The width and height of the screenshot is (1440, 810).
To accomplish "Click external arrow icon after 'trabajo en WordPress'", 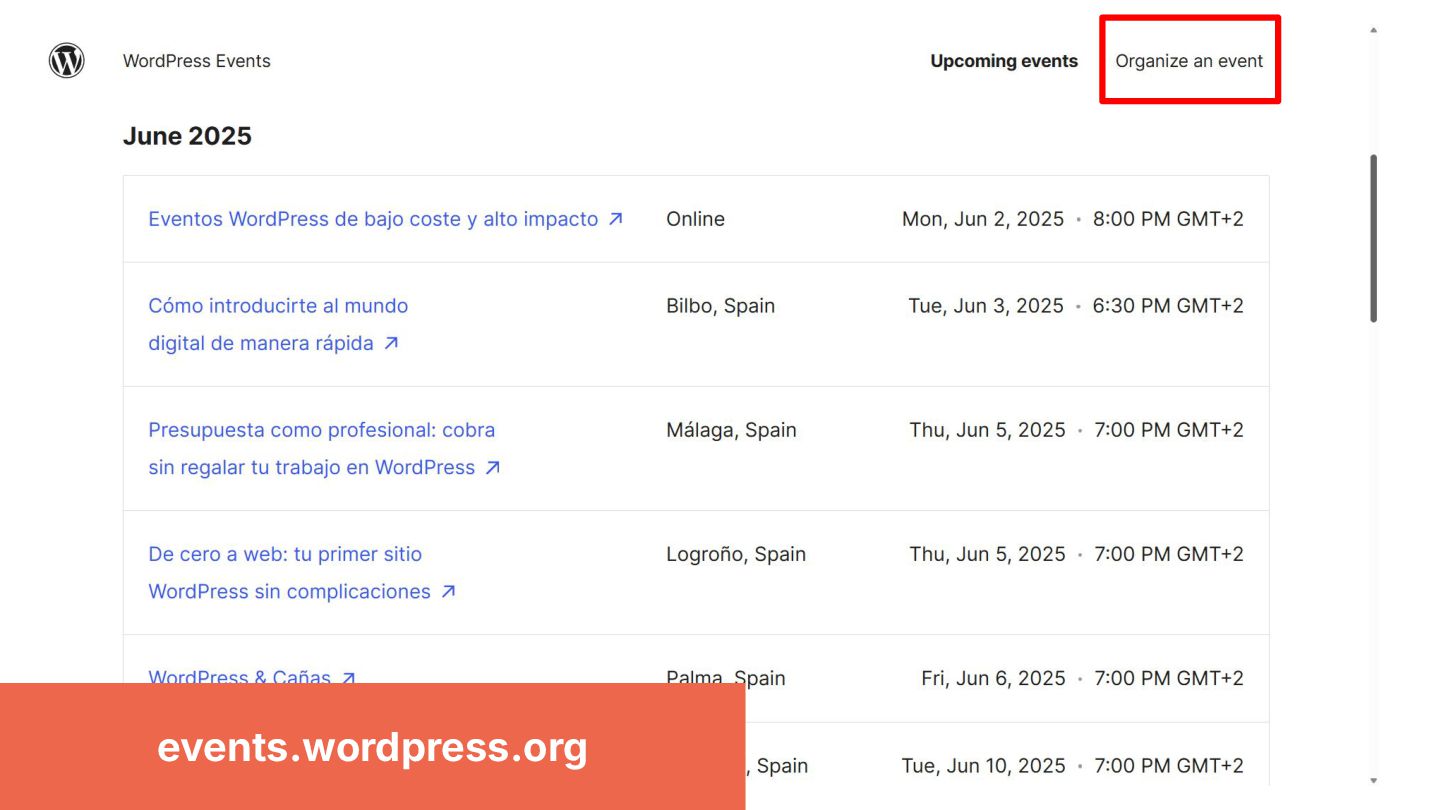I will click(492, 467).
